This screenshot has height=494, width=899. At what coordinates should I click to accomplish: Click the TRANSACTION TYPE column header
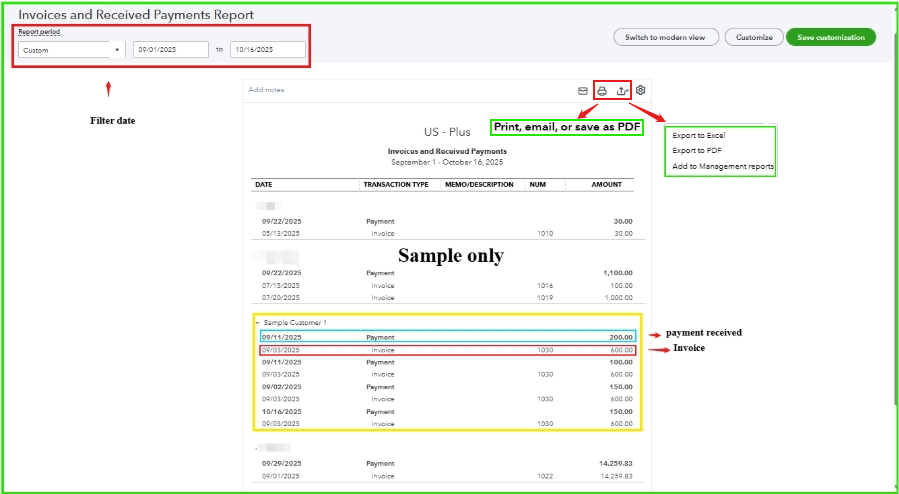tap(396, 185)
